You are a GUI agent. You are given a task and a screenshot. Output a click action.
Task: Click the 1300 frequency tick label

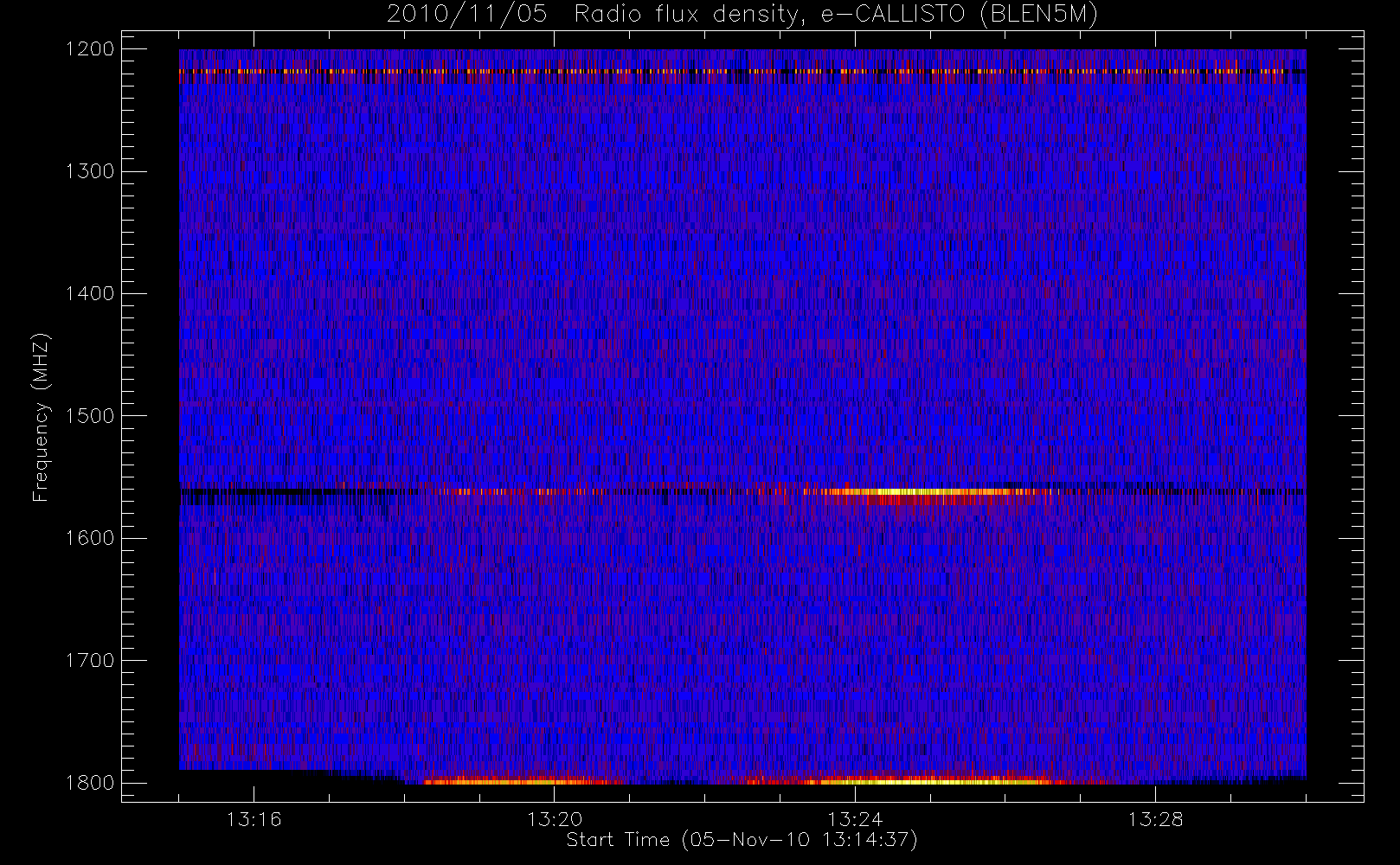90,171
